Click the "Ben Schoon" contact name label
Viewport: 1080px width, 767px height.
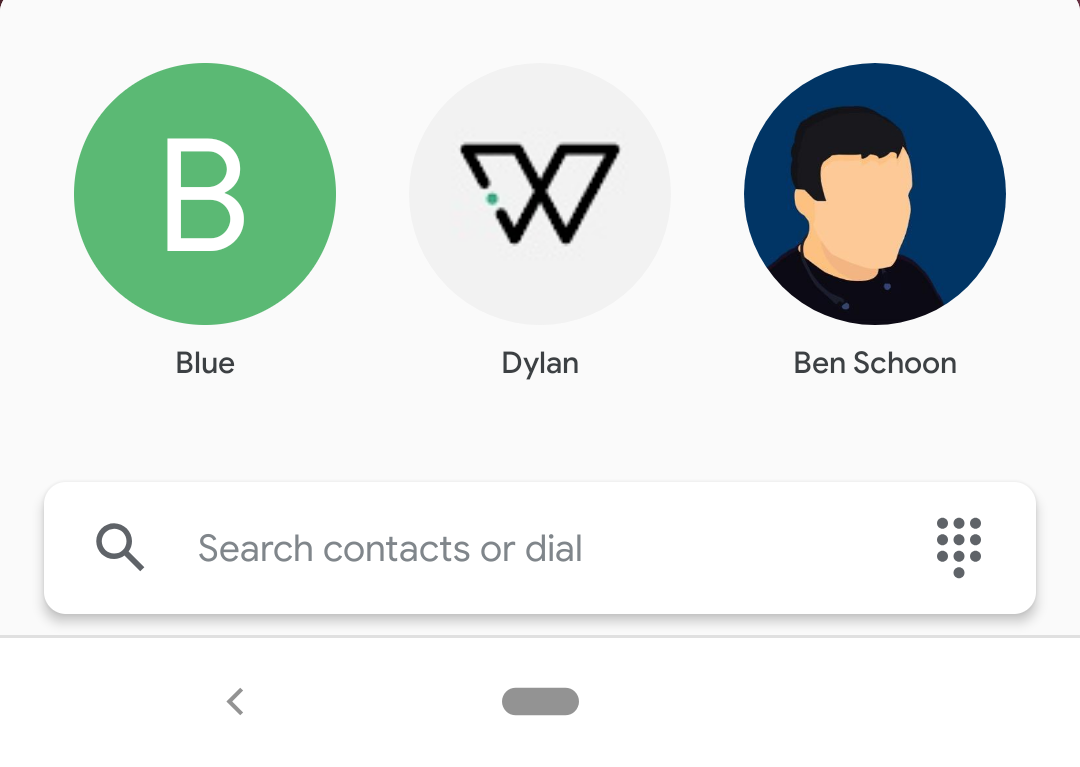(875, 363)
